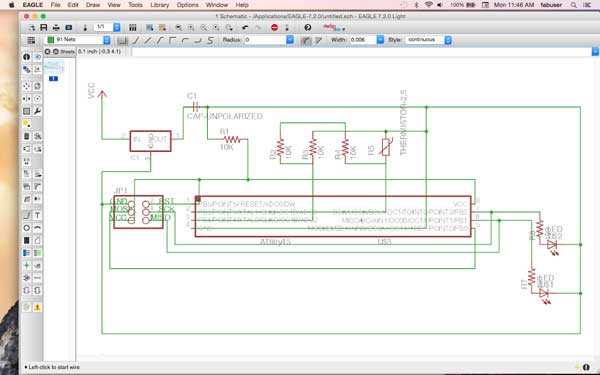Click the red Stop command icon

click(274, 28)
